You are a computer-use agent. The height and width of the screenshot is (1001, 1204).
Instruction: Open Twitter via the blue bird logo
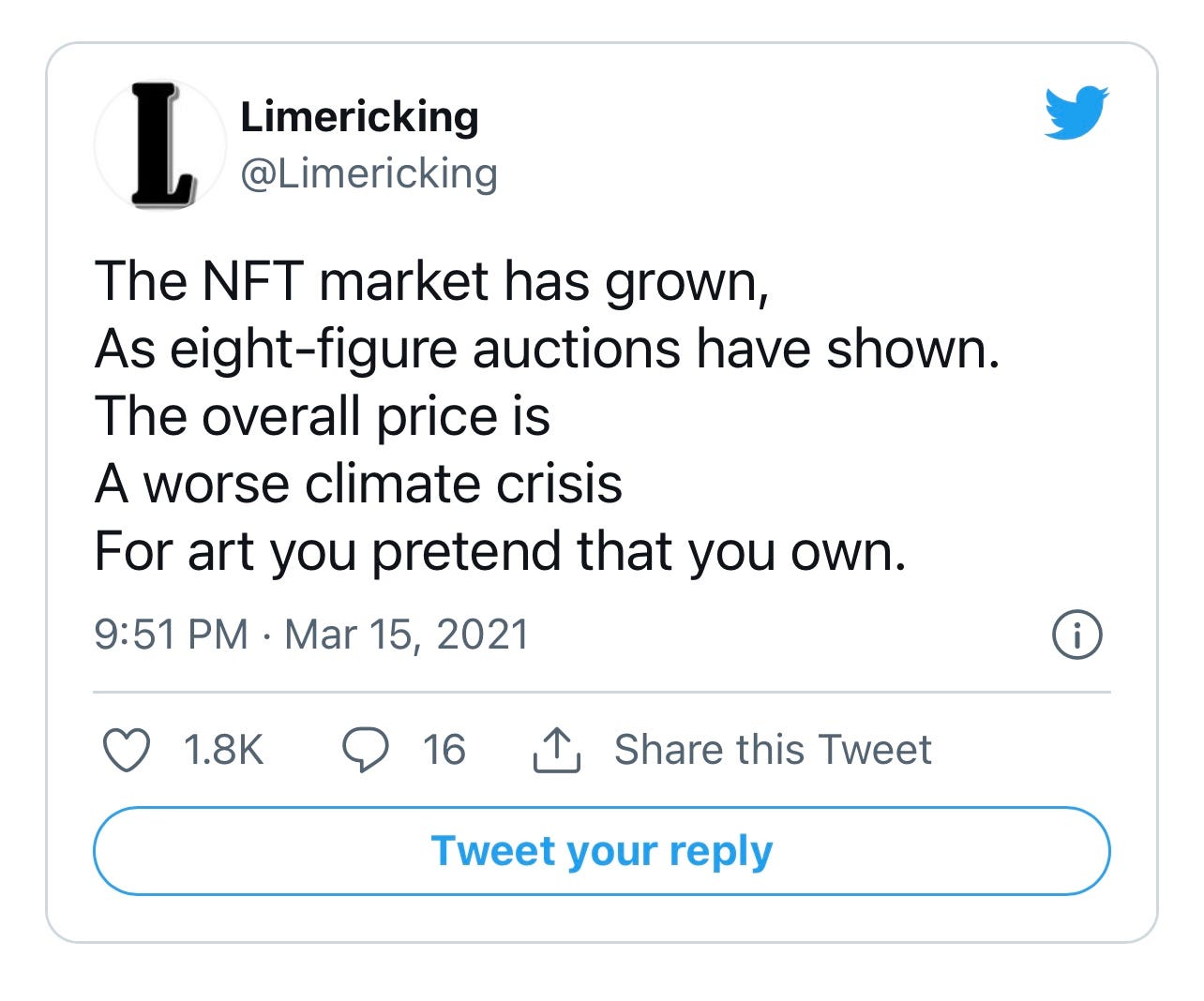tap(1076, 112)
